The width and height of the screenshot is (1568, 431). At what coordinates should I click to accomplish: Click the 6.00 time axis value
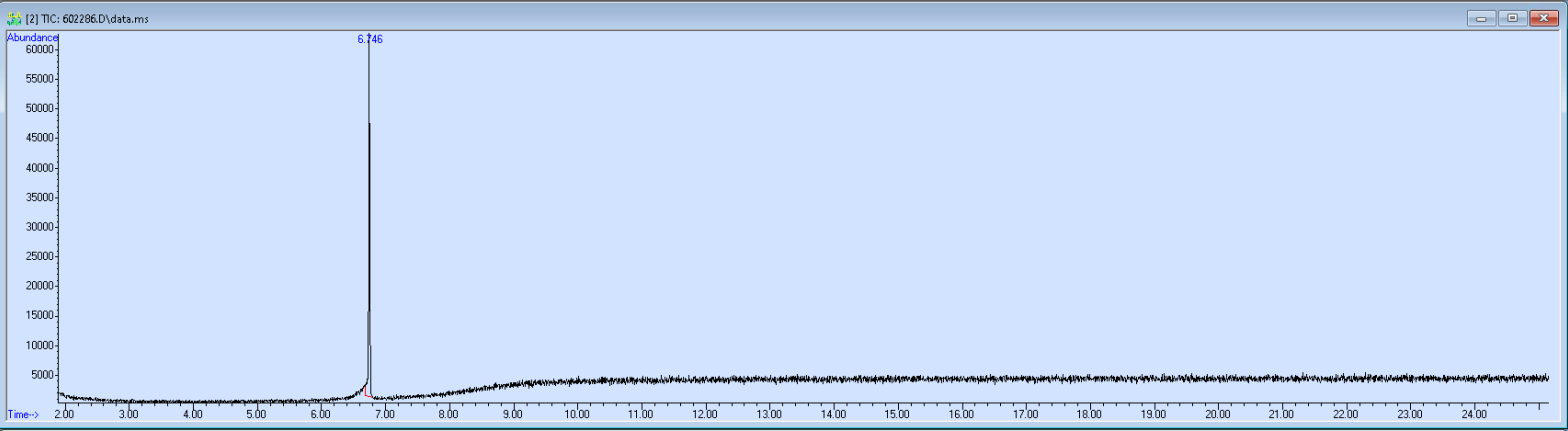point(320,413)
